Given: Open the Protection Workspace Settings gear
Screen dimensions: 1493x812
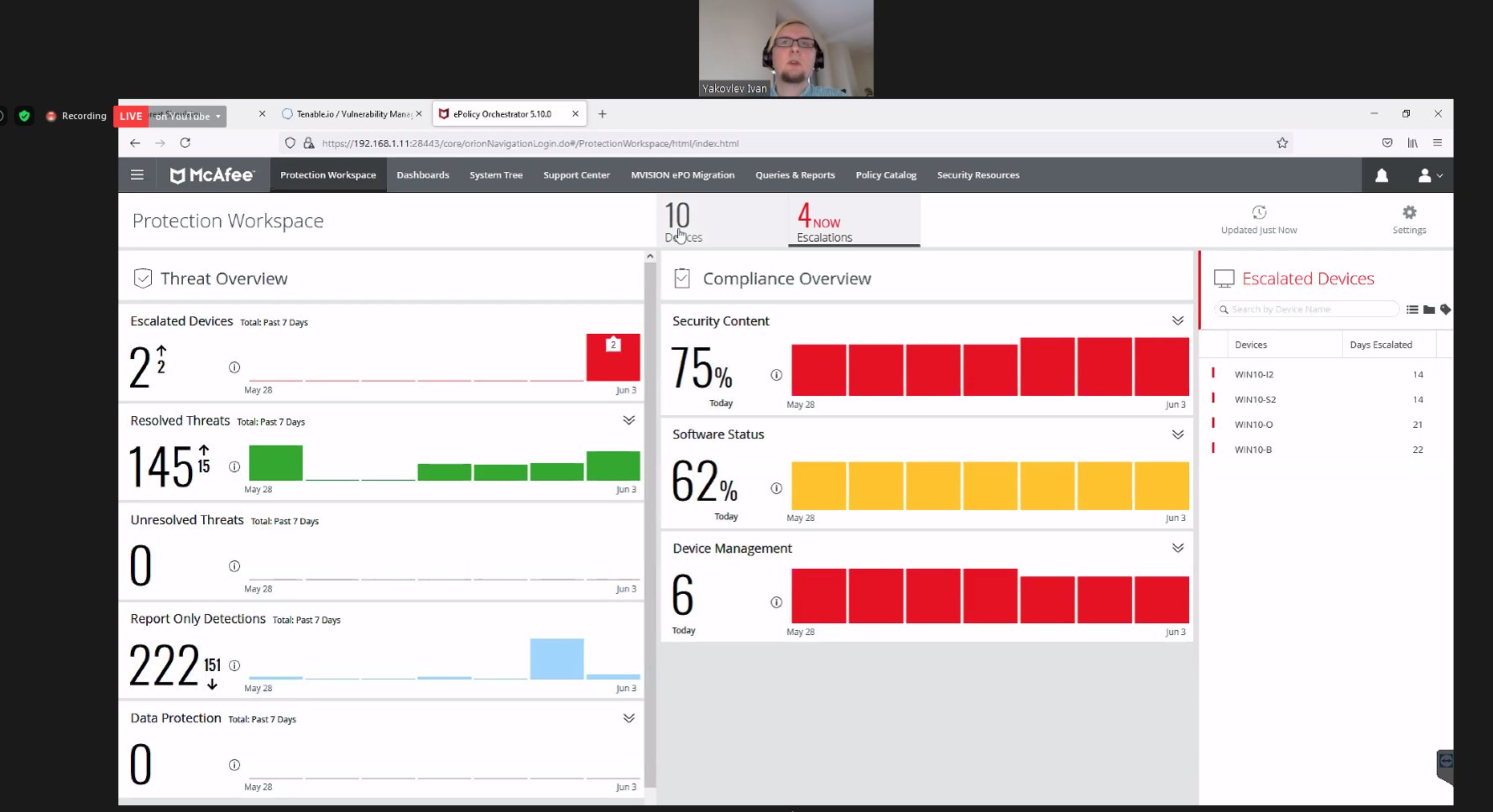Looking at the screenshot, I should (x=1409, y=213).
